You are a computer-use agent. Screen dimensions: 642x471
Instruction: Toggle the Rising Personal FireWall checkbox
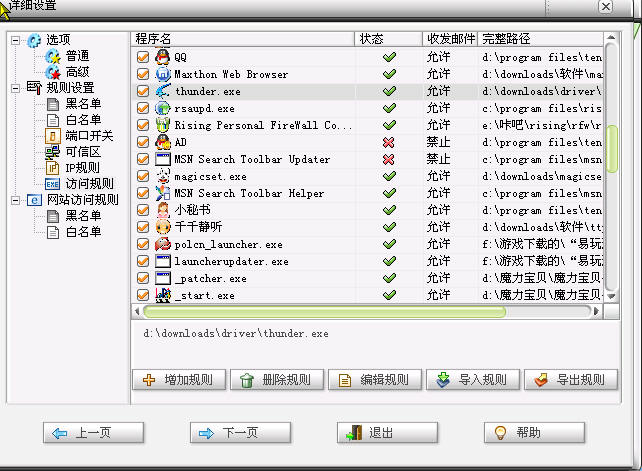(143, 125)
